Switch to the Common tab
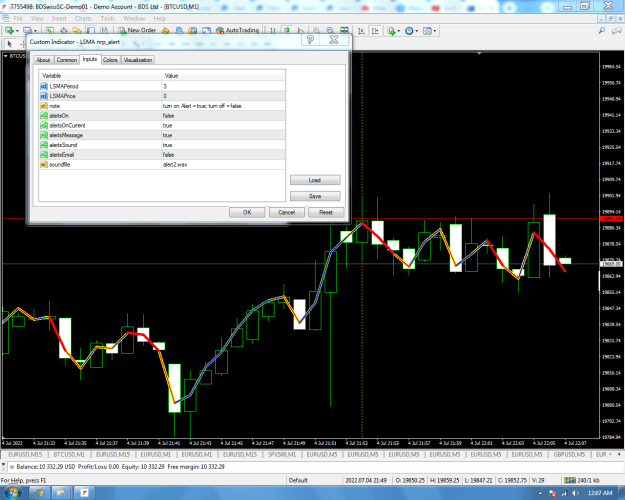 coord(67,60)
